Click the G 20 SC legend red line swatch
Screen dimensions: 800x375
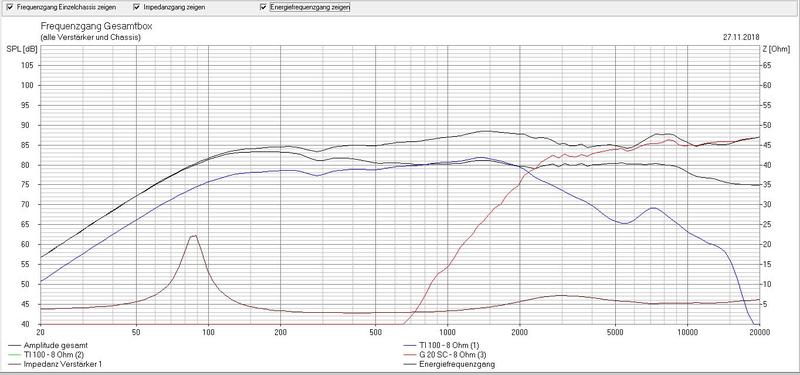point(410,355)
